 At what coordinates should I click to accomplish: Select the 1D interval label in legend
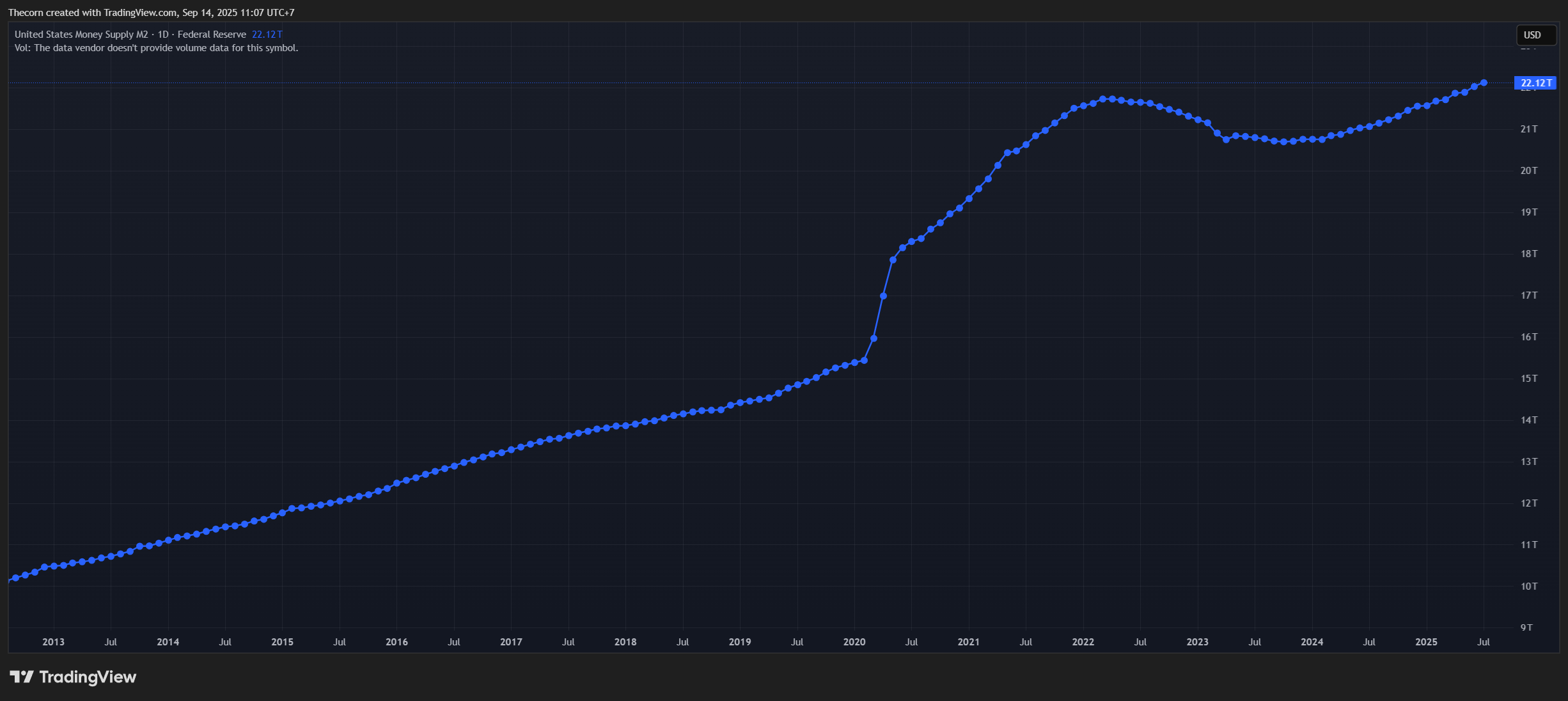pyautogui.click(x=163, y=35)
